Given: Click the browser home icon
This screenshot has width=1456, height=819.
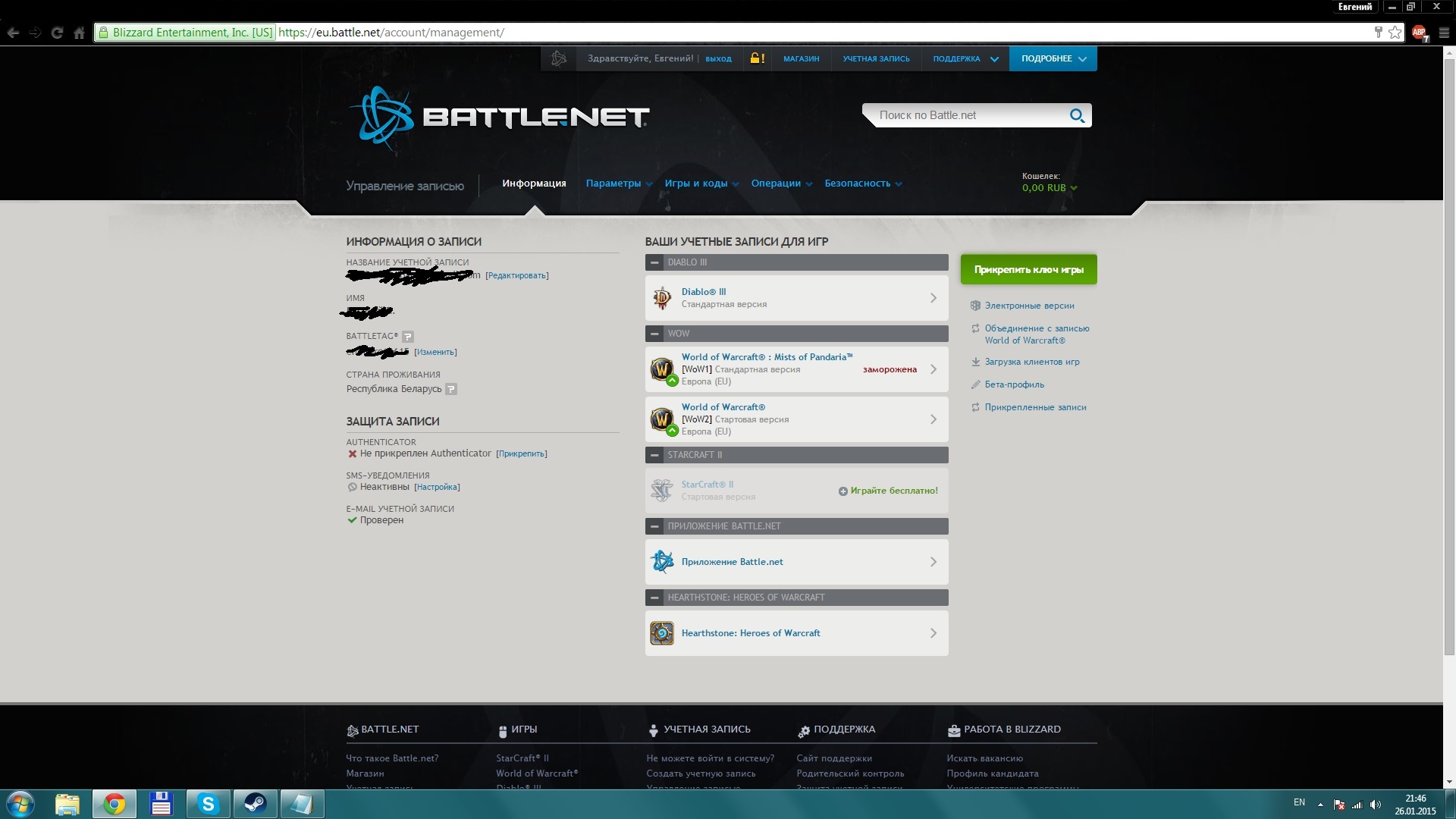Looking at the screenshot, I should 79,33.
